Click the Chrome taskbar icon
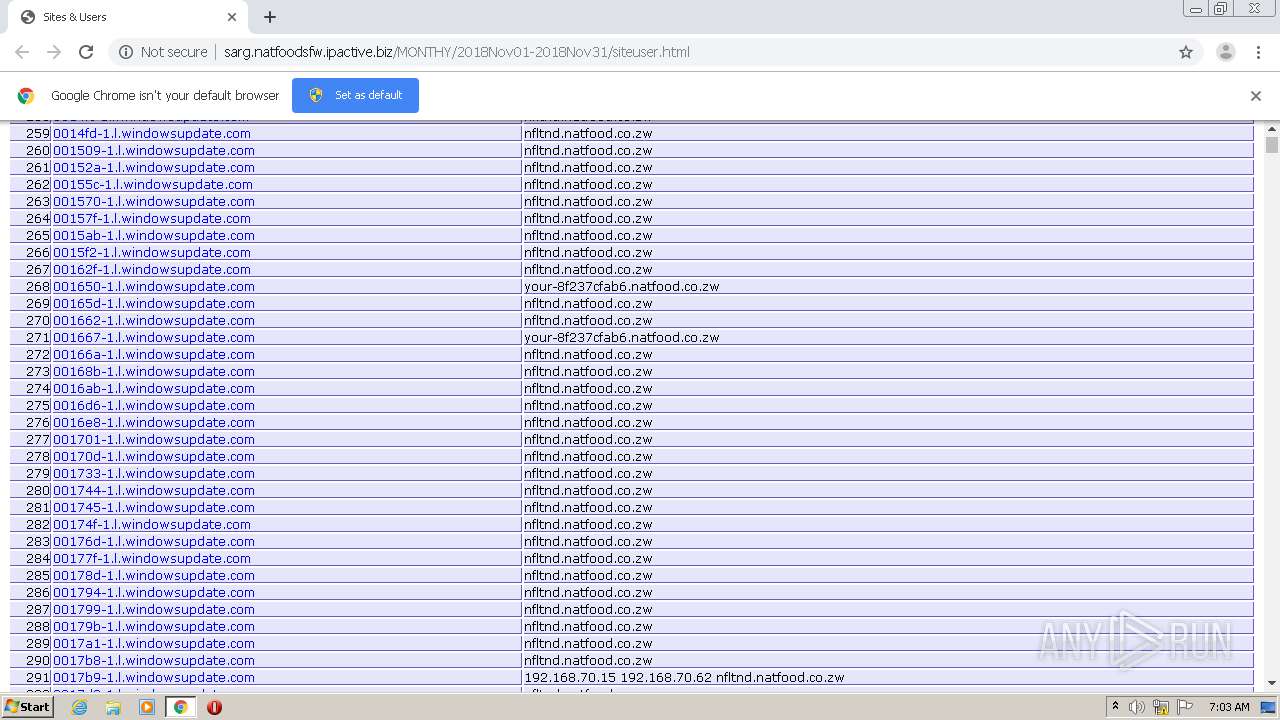The width and height of the screenshot is (1280, 720). point(180,707)
